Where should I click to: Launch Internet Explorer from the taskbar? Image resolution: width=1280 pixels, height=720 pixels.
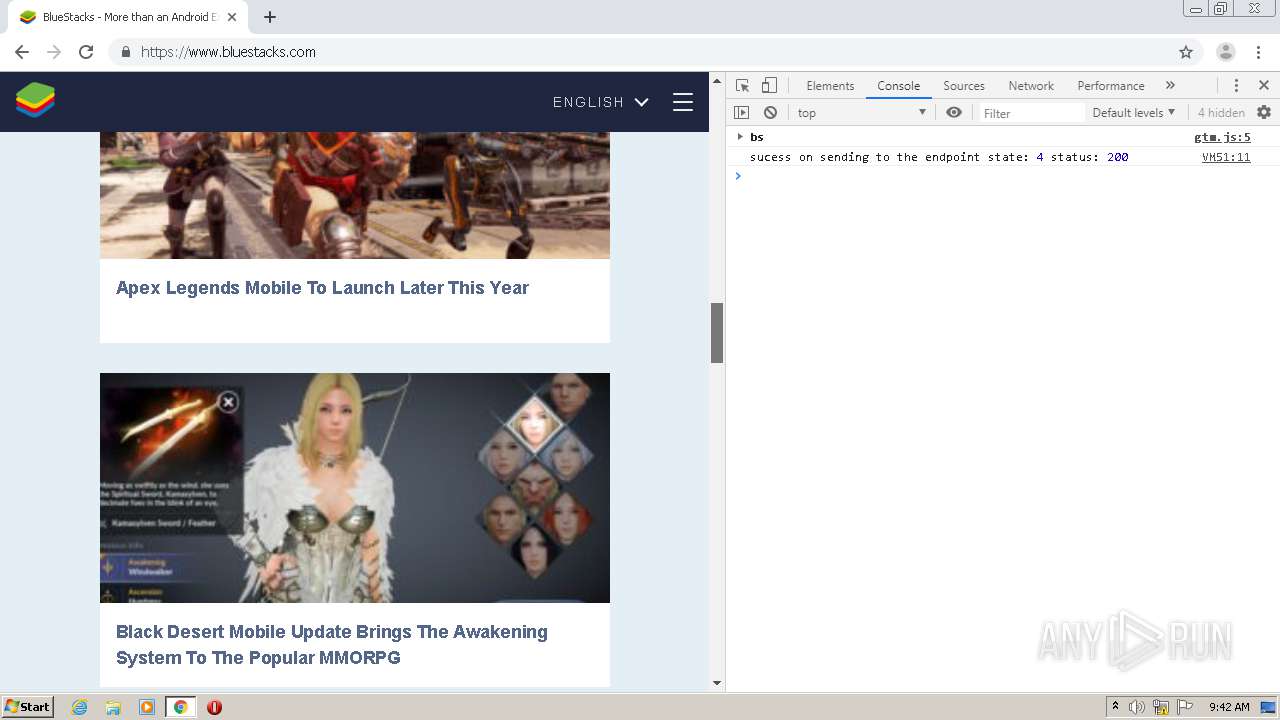(x=80, y=707)
